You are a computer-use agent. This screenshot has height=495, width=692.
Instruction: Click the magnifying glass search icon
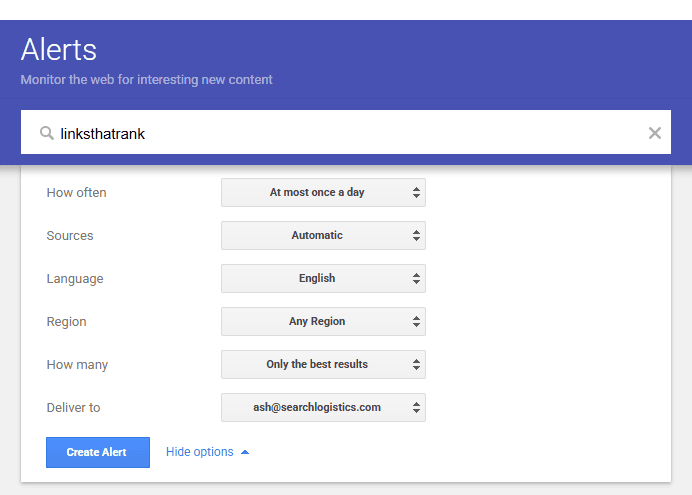46,133
